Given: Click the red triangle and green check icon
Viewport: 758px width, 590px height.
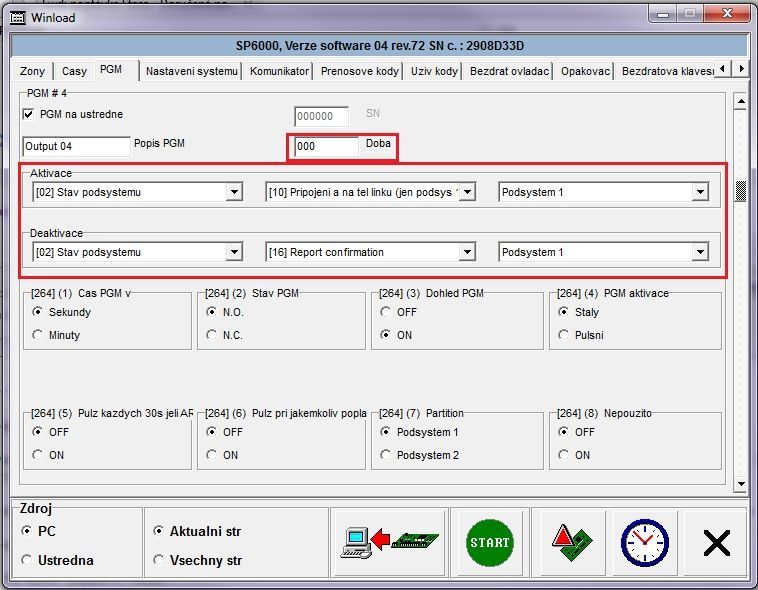Looking at the screenshot, I should point(570,542).
